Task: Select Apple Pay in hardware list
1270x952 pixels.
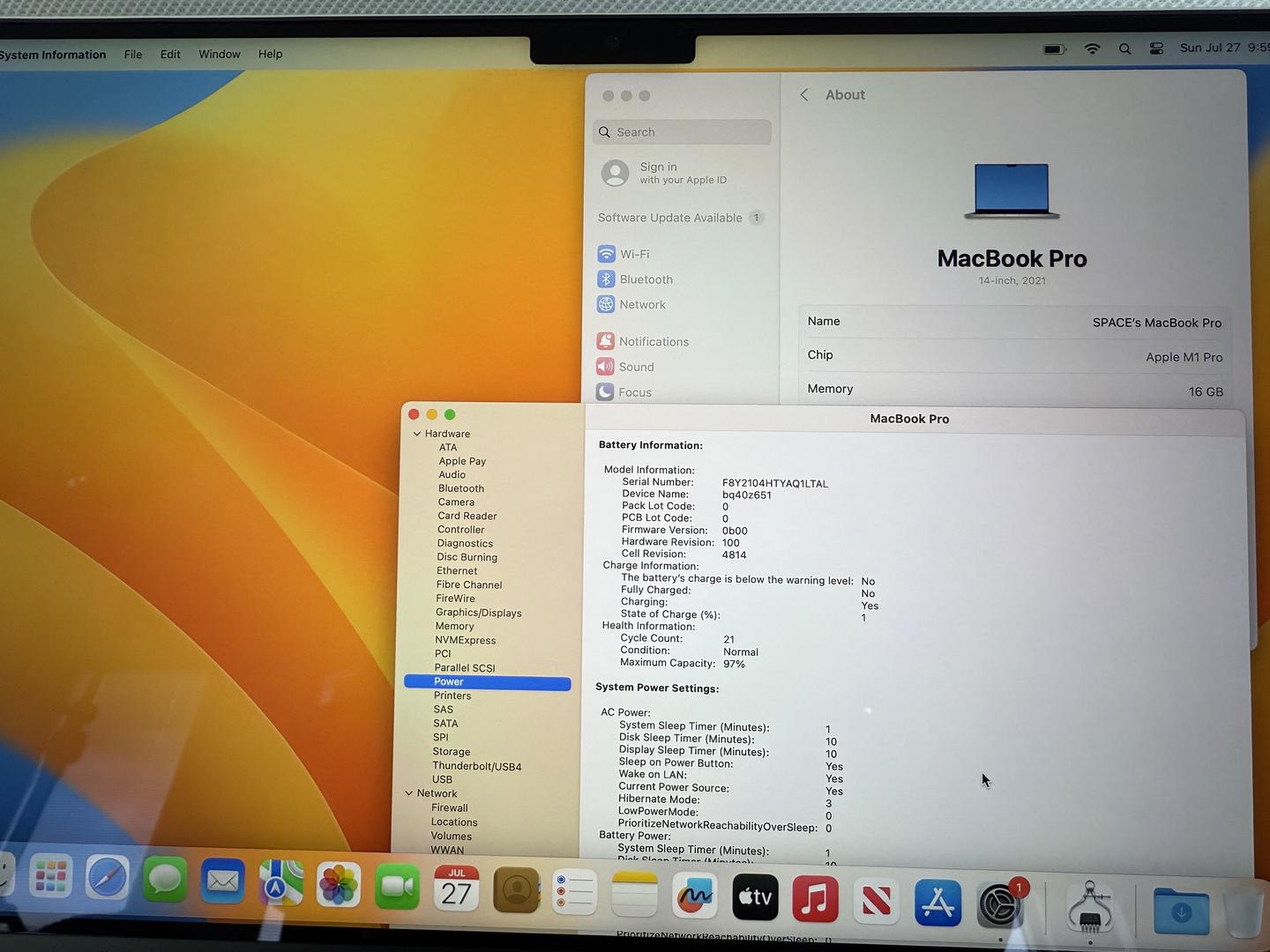Action: [462, 461]
